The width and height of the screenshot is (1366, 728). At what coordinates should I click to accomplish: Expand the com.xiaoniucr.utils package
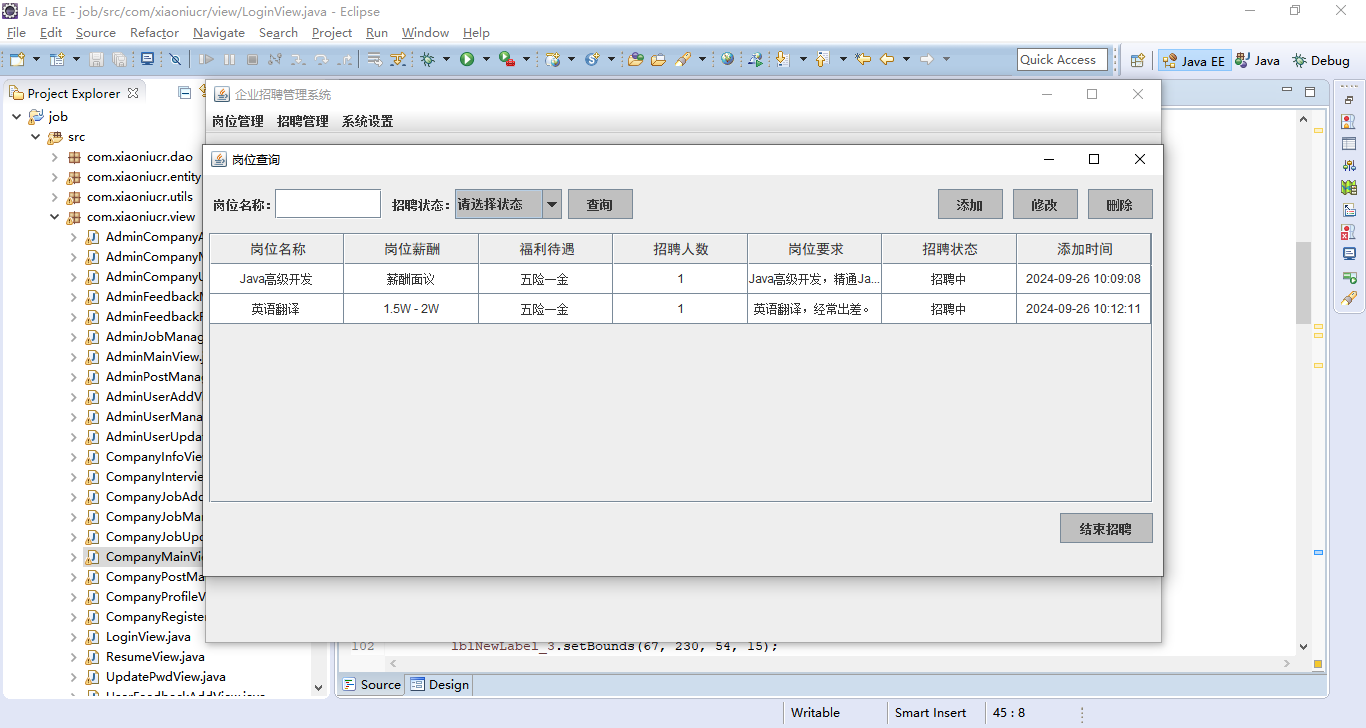[55, 197]
